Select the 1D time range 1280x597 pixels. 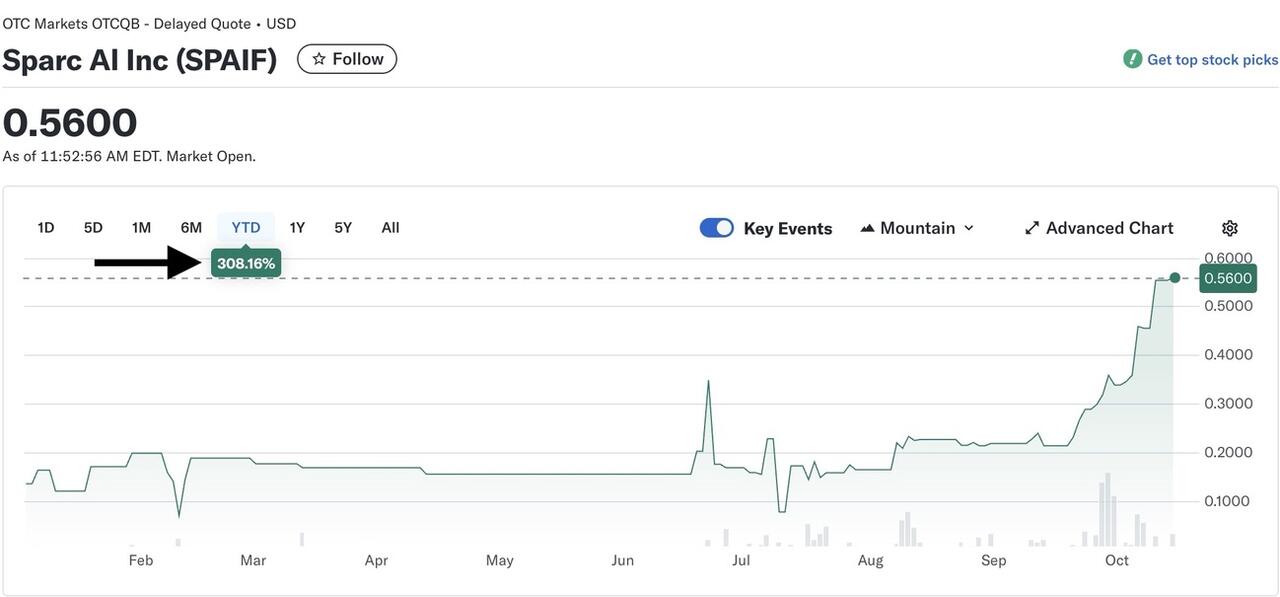tap(46, 228)
